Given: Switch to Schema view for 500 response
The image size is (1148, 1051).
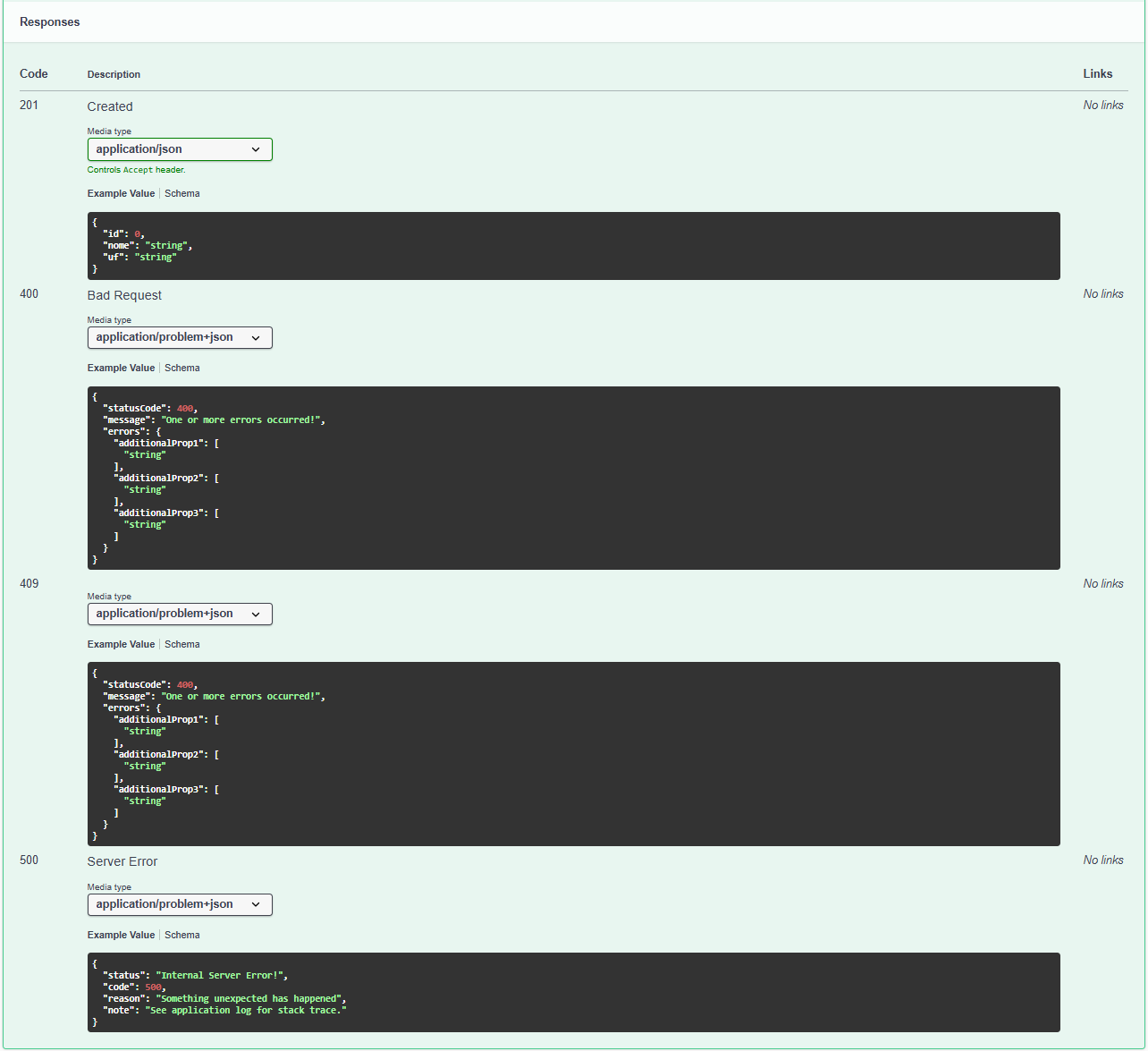Looking at the screenshot, I should tap(181, 935).
